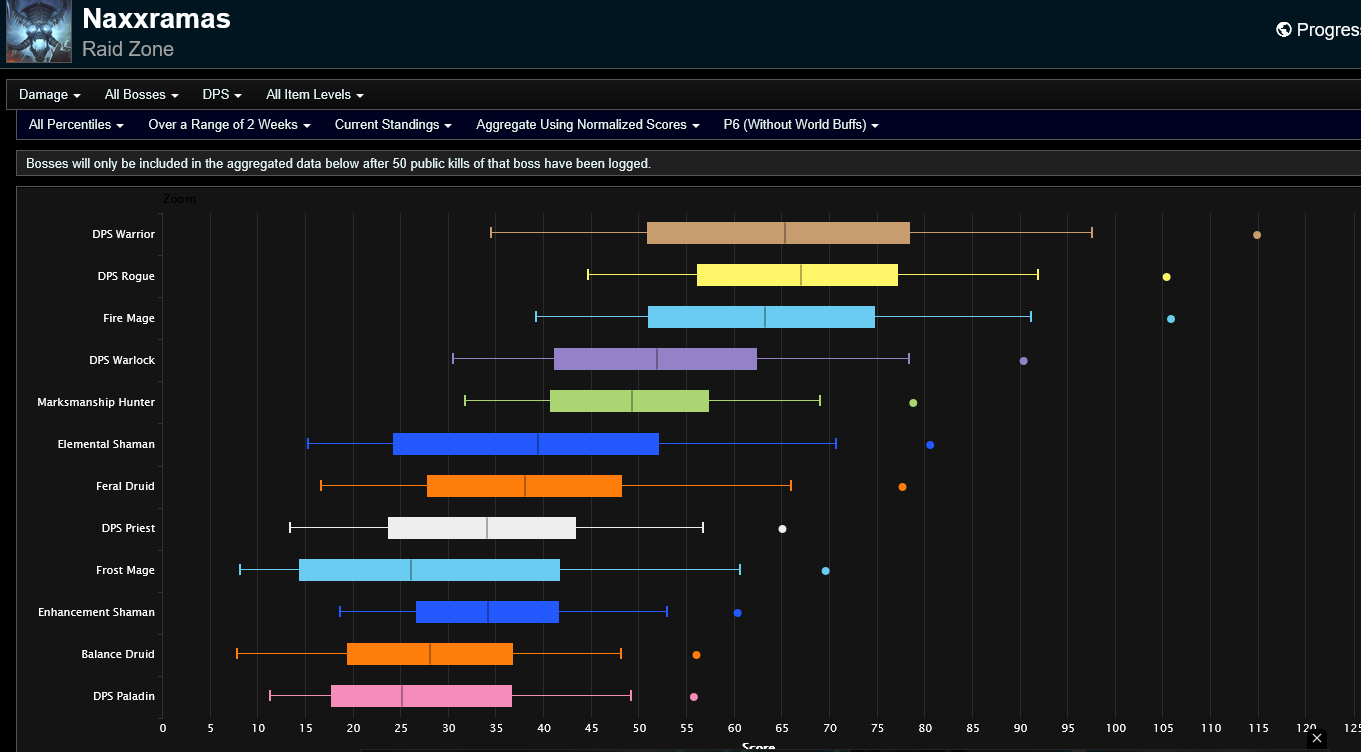This screenshot has height=752, width=1361.
Task: Click the globe icon next to Progress
Action: click(1284, 30)
